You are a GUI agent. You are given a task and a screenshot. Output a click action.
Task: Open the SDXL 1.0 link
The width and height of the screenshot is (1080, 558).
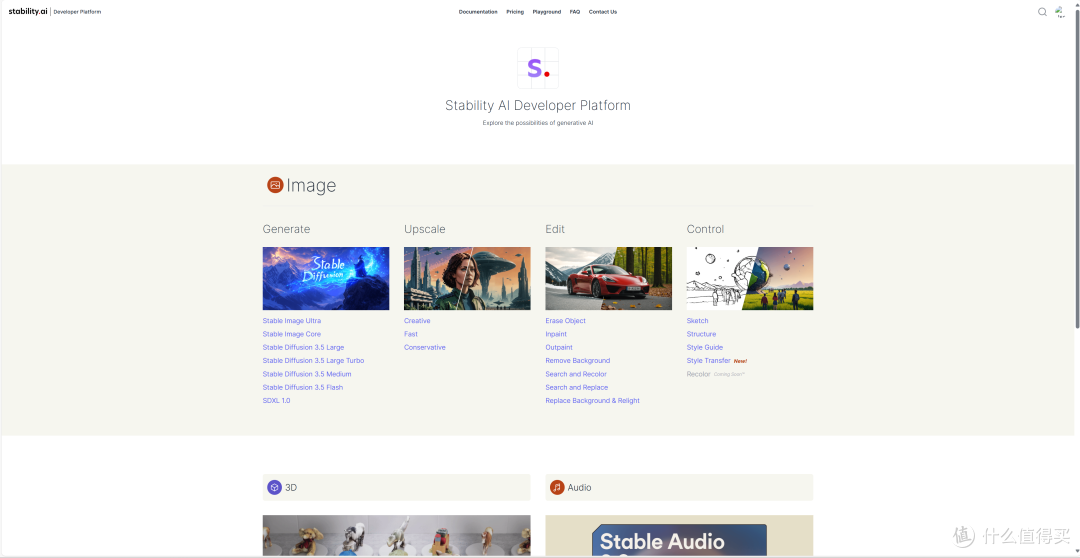pos(276,400)
